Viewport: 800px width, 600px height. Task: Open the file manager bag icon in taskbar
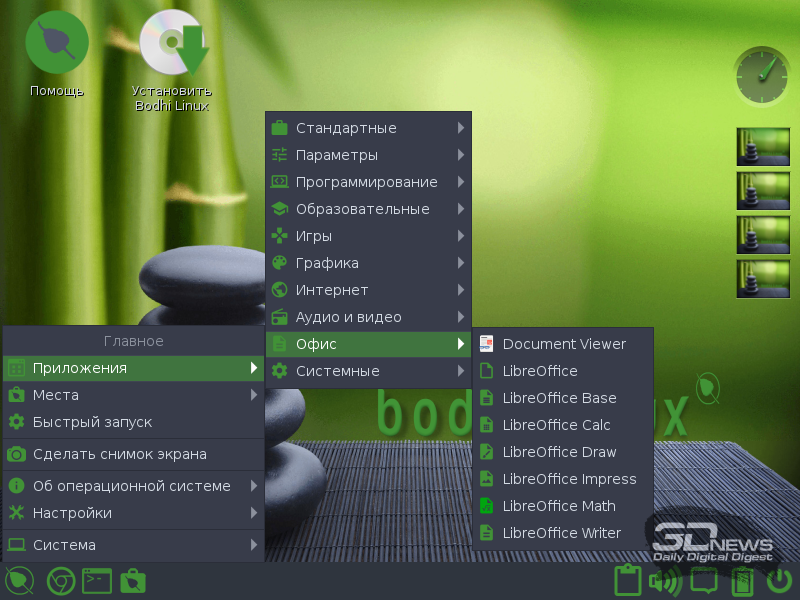(x=133, y=582)
